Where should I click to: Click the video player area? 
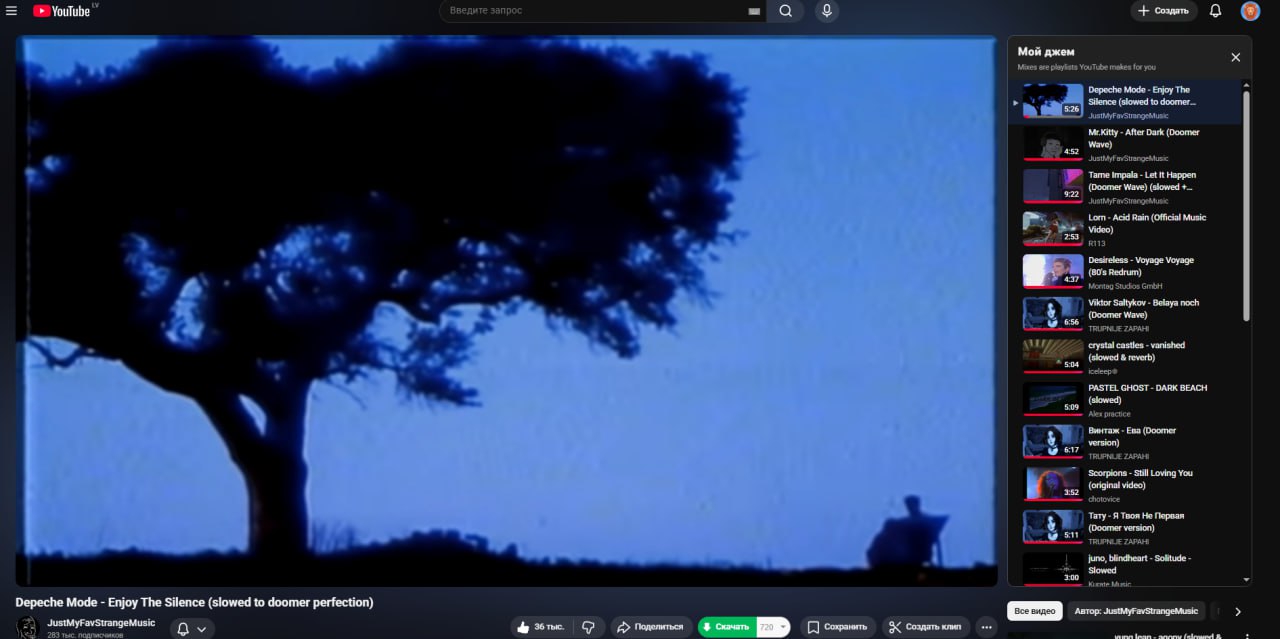pos(506,311)
